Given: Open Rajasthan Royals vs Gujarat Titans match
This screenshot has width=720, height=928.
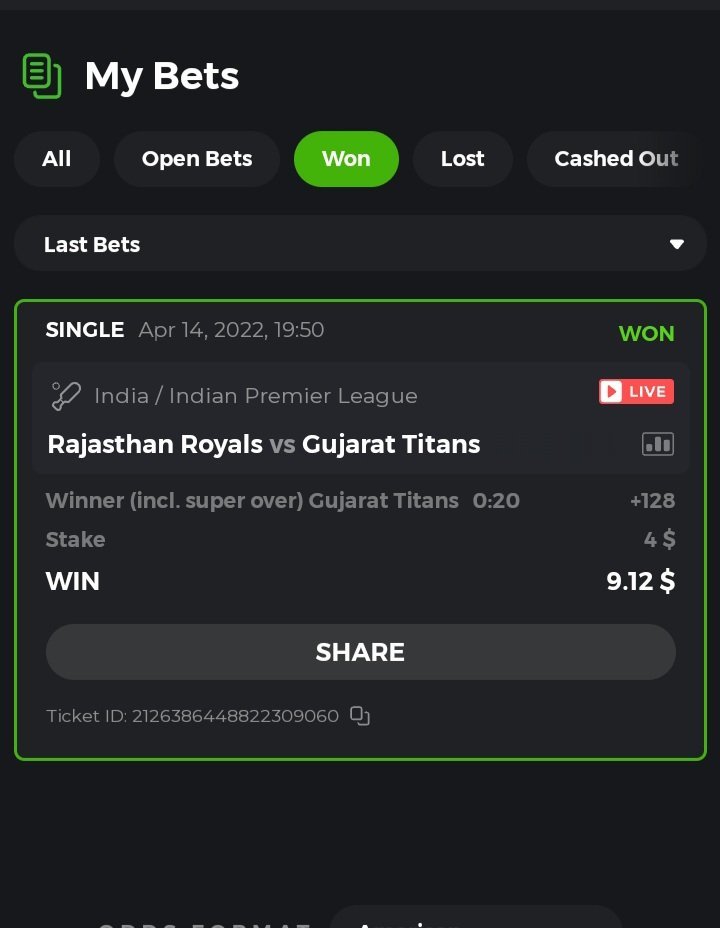Looking at the screenshot, I should click(264, 444).
